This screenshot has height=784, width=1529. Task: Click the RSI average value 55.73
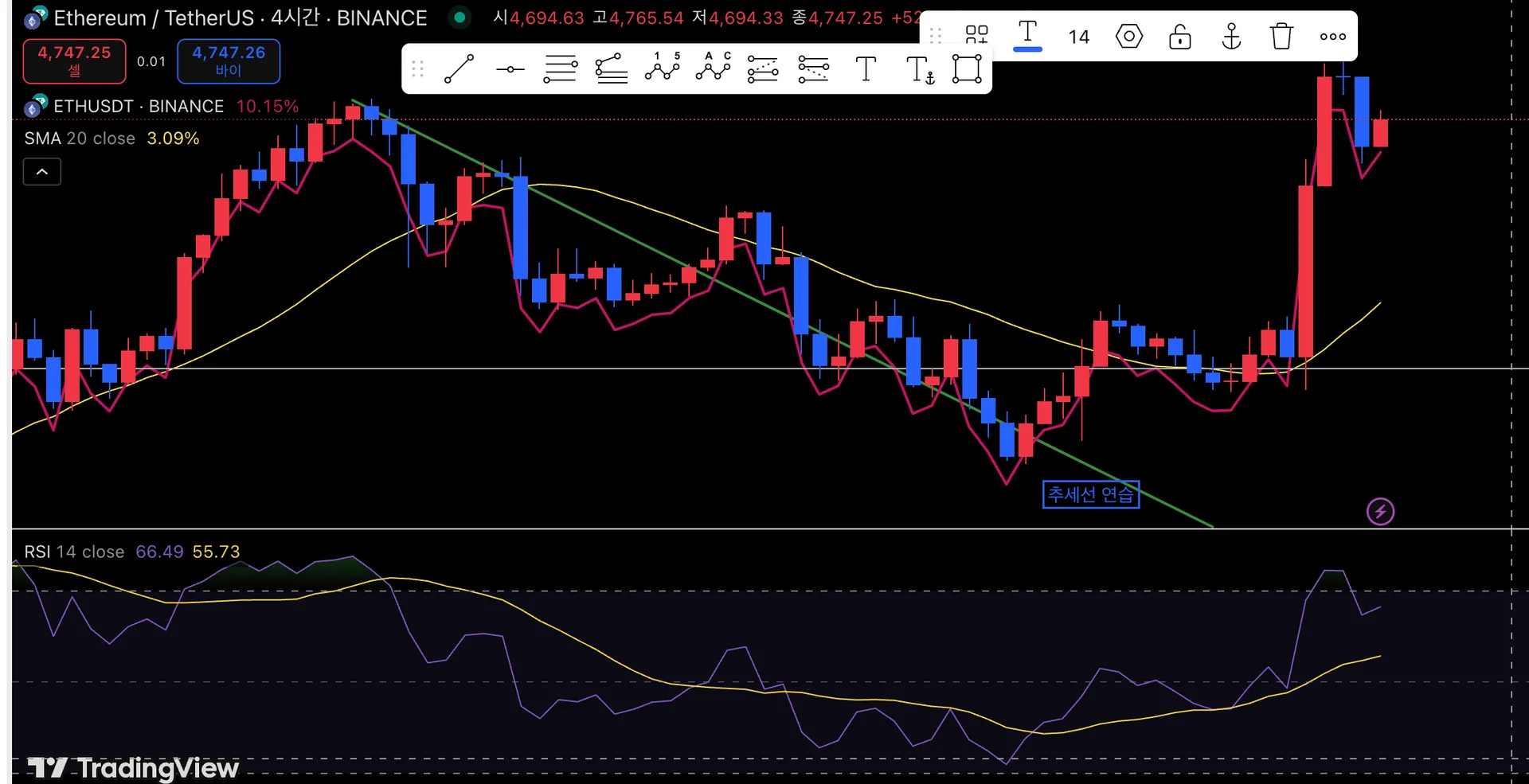coord(216,552)
